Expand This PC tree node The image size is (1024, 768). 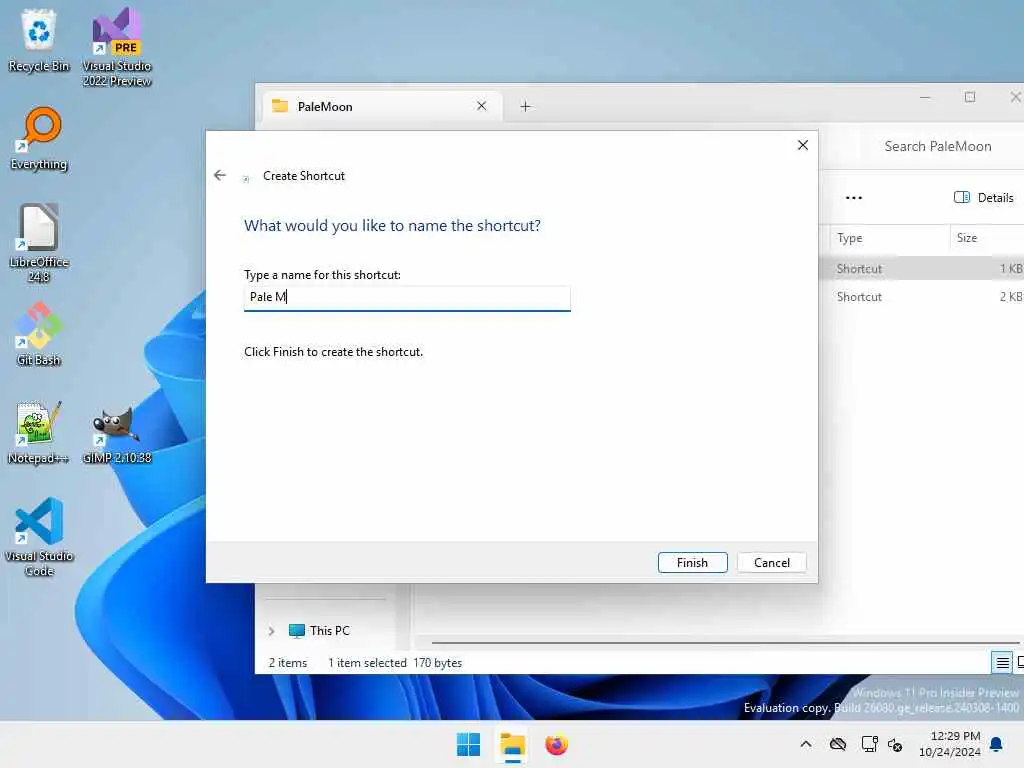(x=271, y=631)
